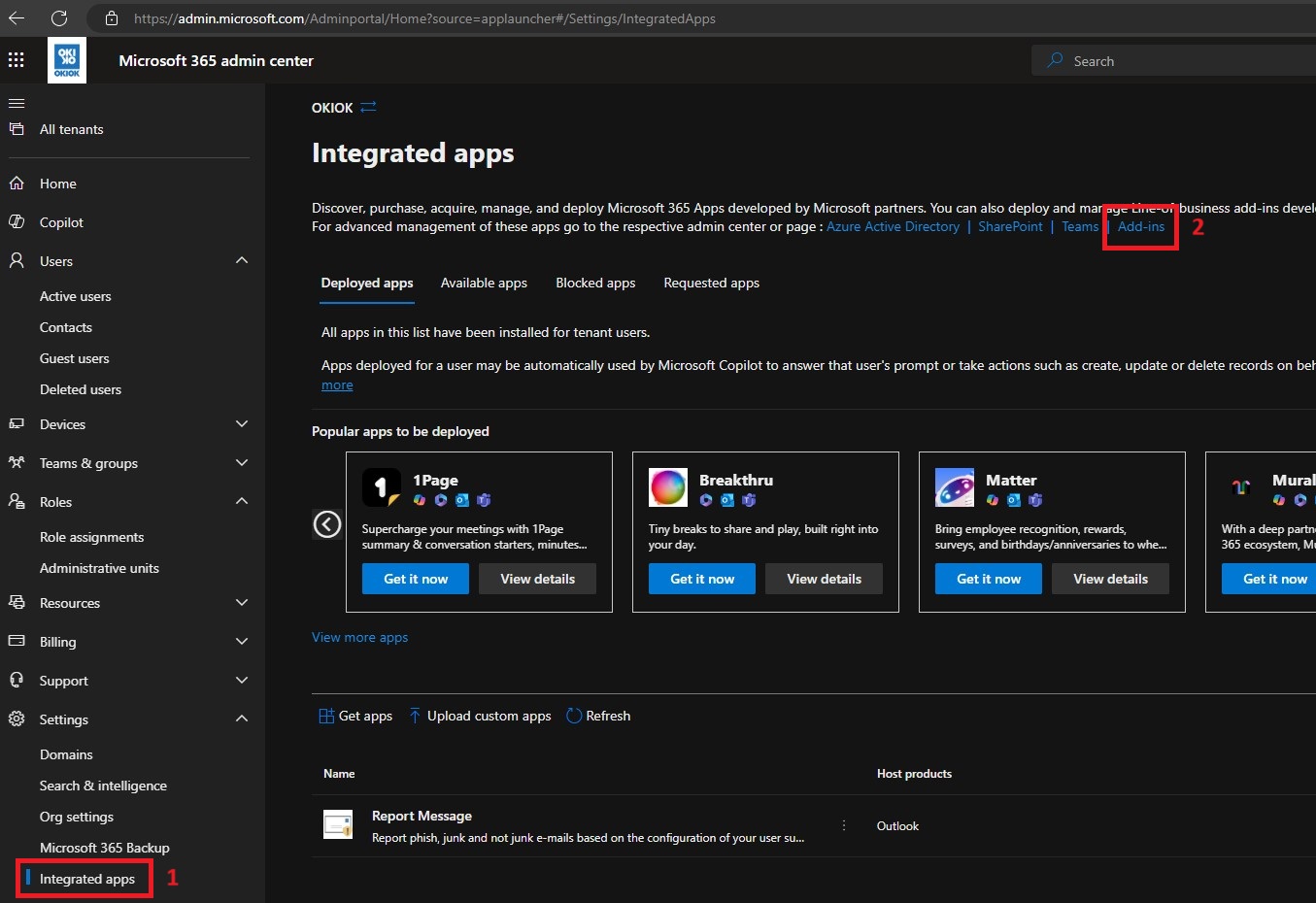Open the Azure Active Directory link
This screenshot has width=1316, height=903.
(x=893, y=226)
